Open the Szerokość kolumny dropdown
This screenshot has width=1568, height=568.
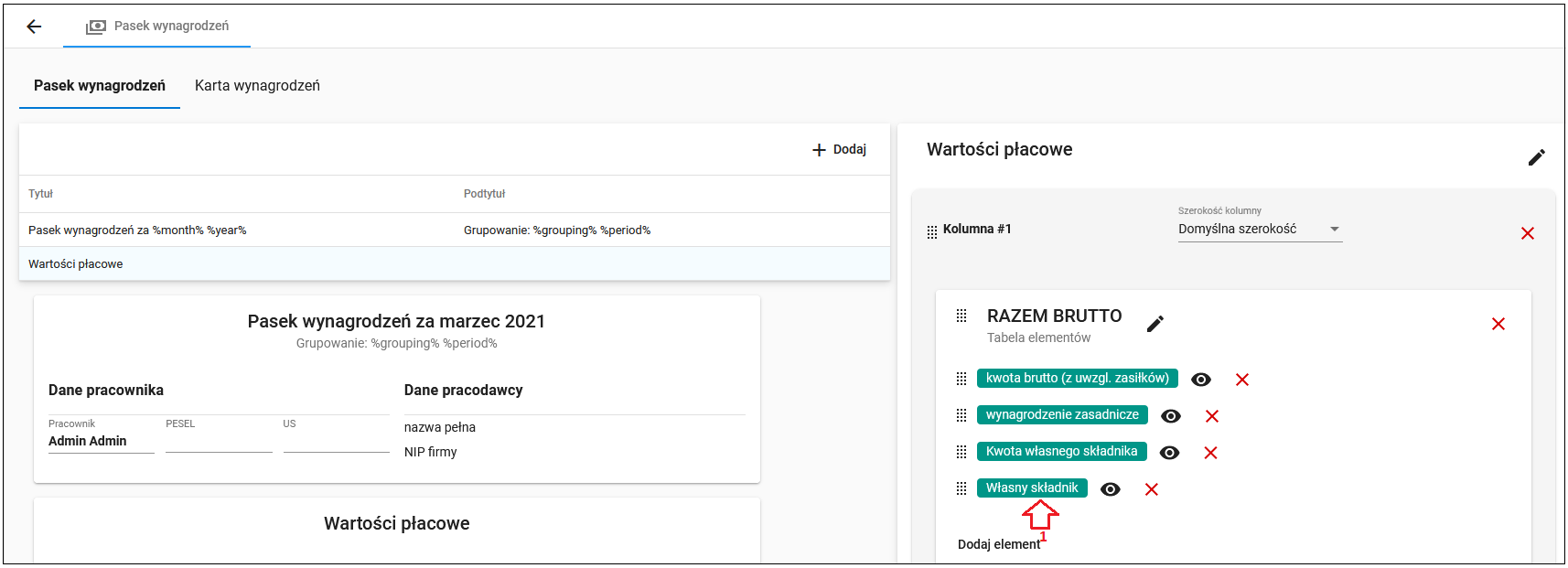[1260, 229]
